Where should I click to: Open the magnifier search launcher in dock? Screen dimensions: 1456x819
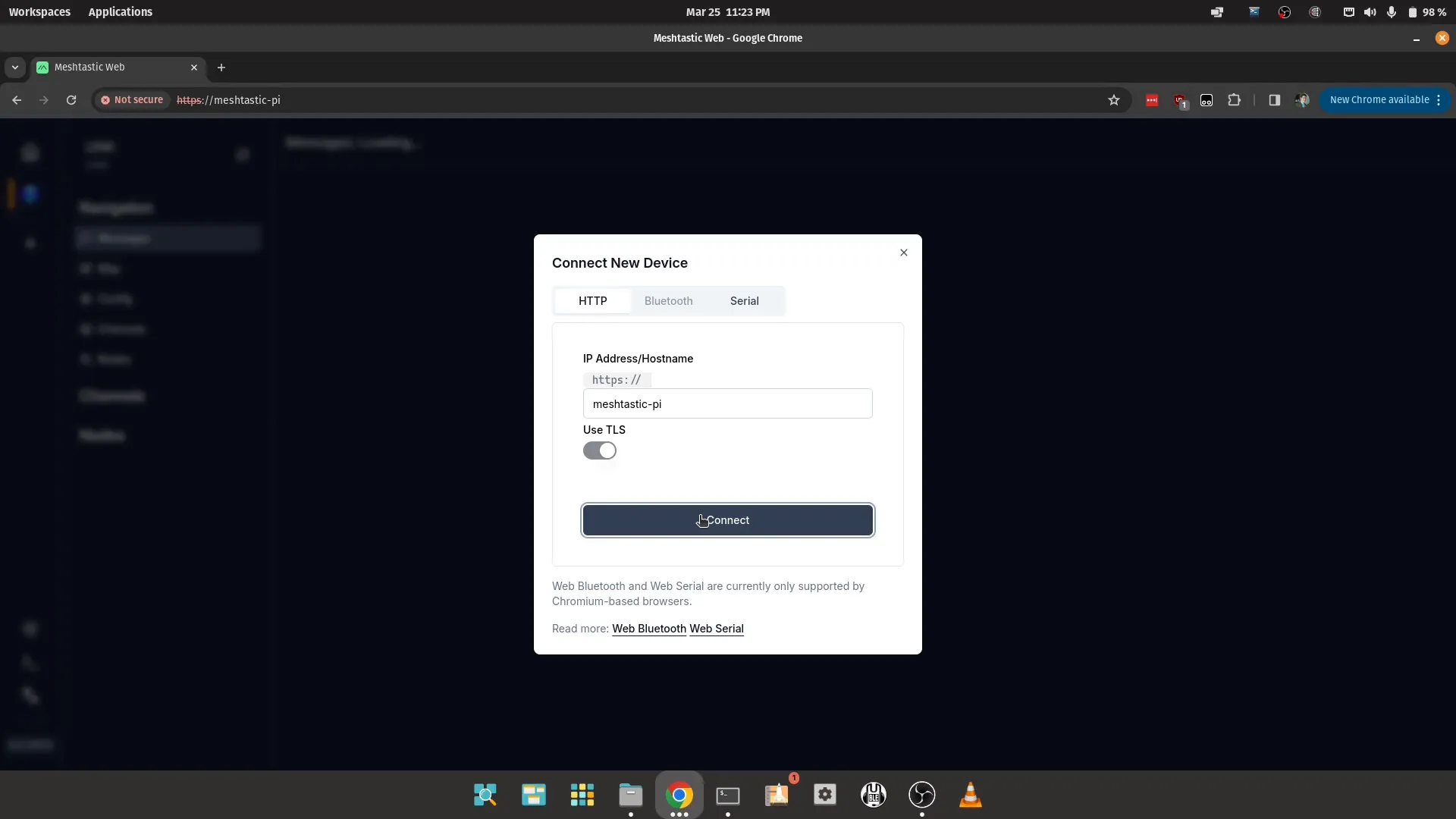(485, 795)
